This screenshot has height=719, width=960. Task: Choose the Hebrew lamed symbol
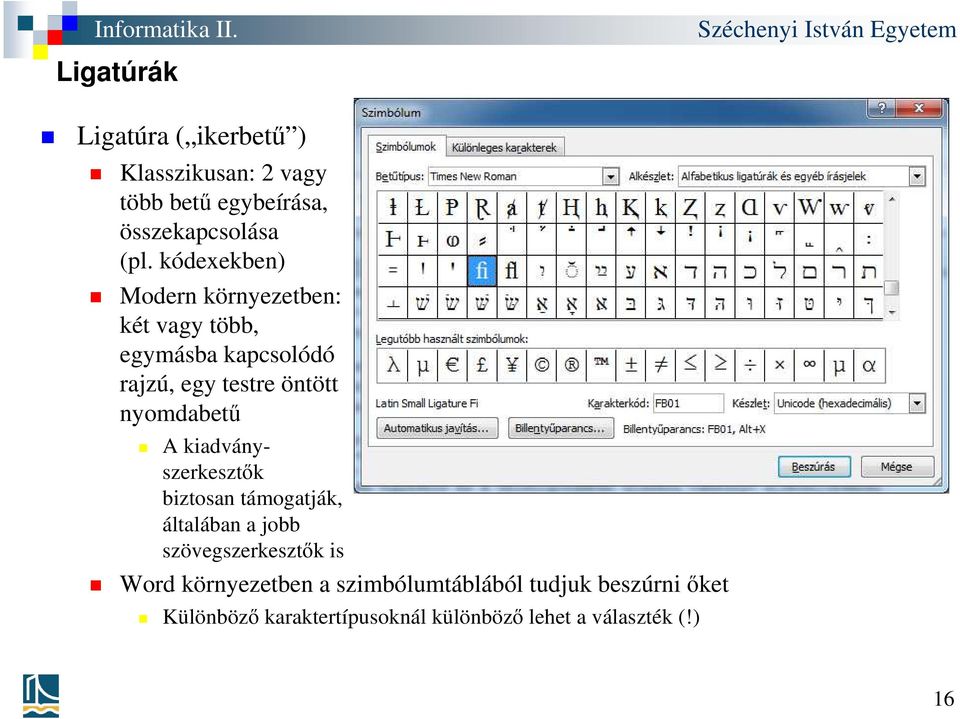pyautogui.click(x=779, y=271)
